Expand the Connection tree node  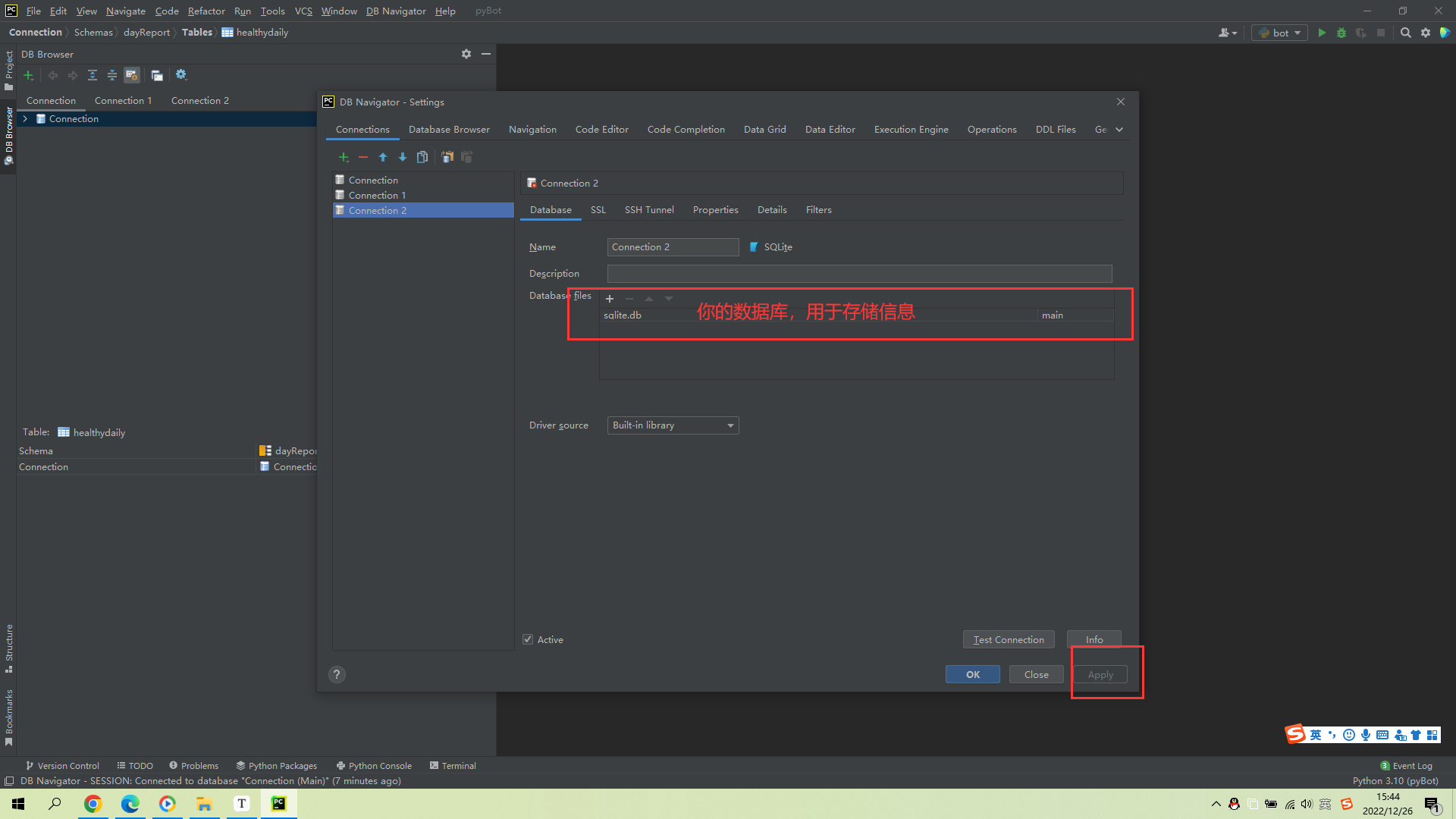coord(25,119)
